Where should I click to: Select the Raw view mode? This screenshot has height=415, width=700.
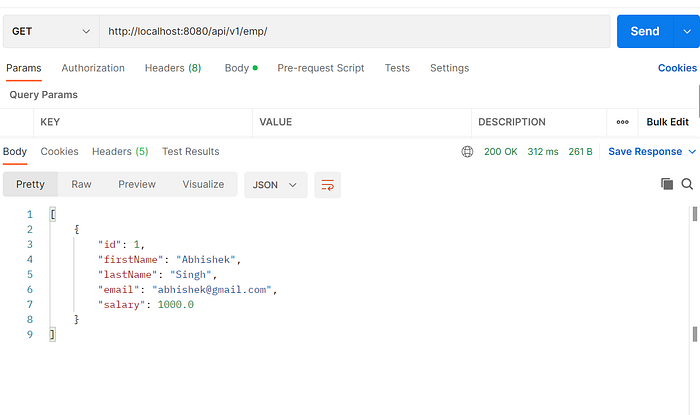pyautogui.click(x=81, y=184)
